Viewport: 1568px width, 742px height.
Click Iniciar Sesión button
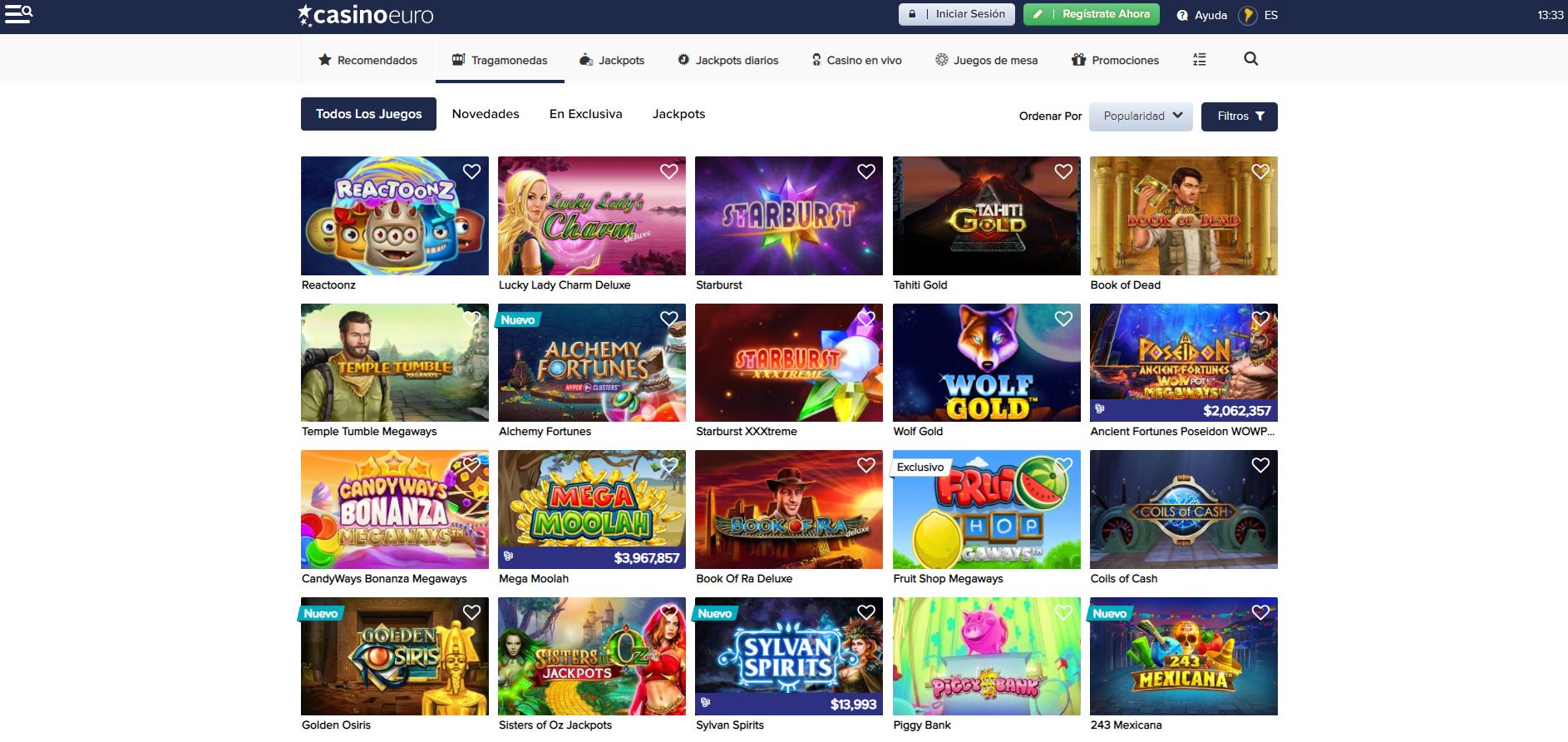pos(956,14)
